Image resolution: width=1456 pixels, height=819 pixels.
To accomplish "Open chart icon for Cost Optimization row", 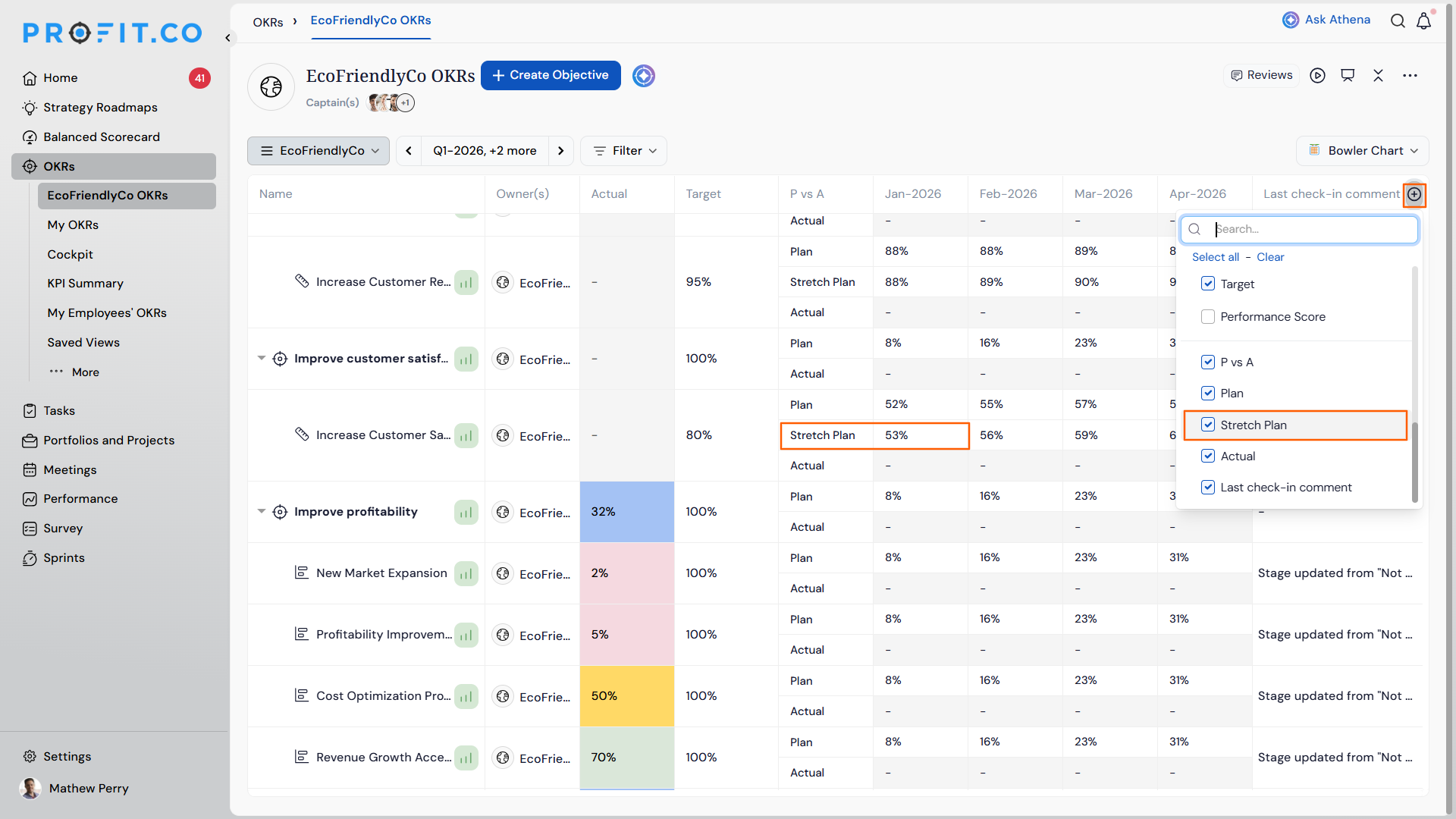I will 466,697.
